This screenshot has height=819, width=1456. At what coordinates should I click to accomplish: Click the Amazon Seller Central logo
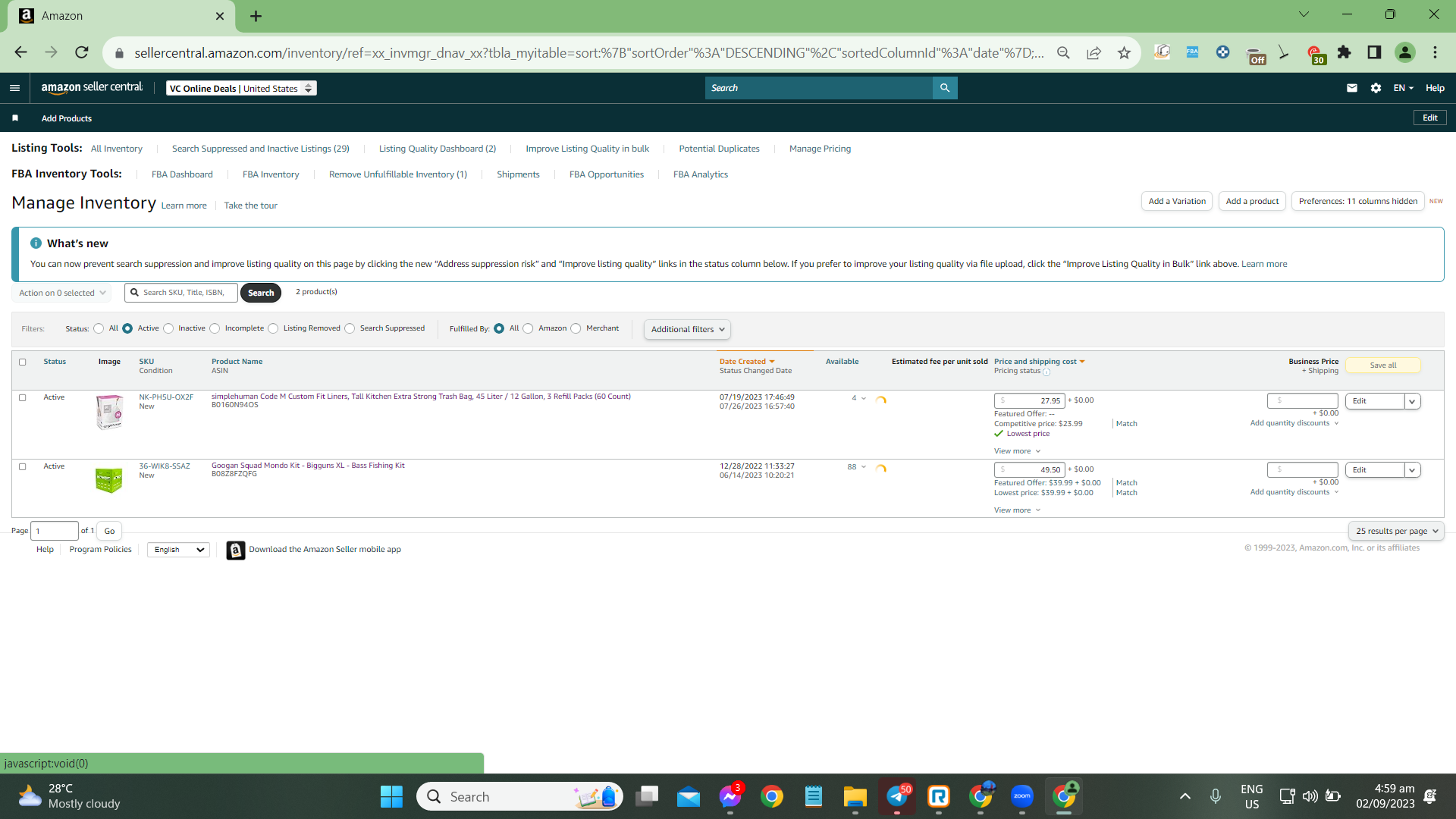click(92, 88)
